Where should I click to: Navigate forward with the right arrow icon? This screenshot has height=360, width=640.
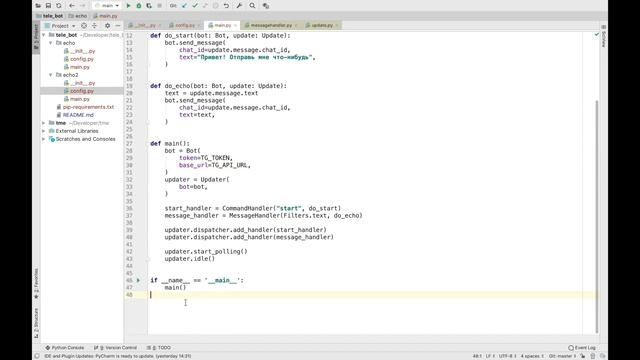[x=82, y=6]
